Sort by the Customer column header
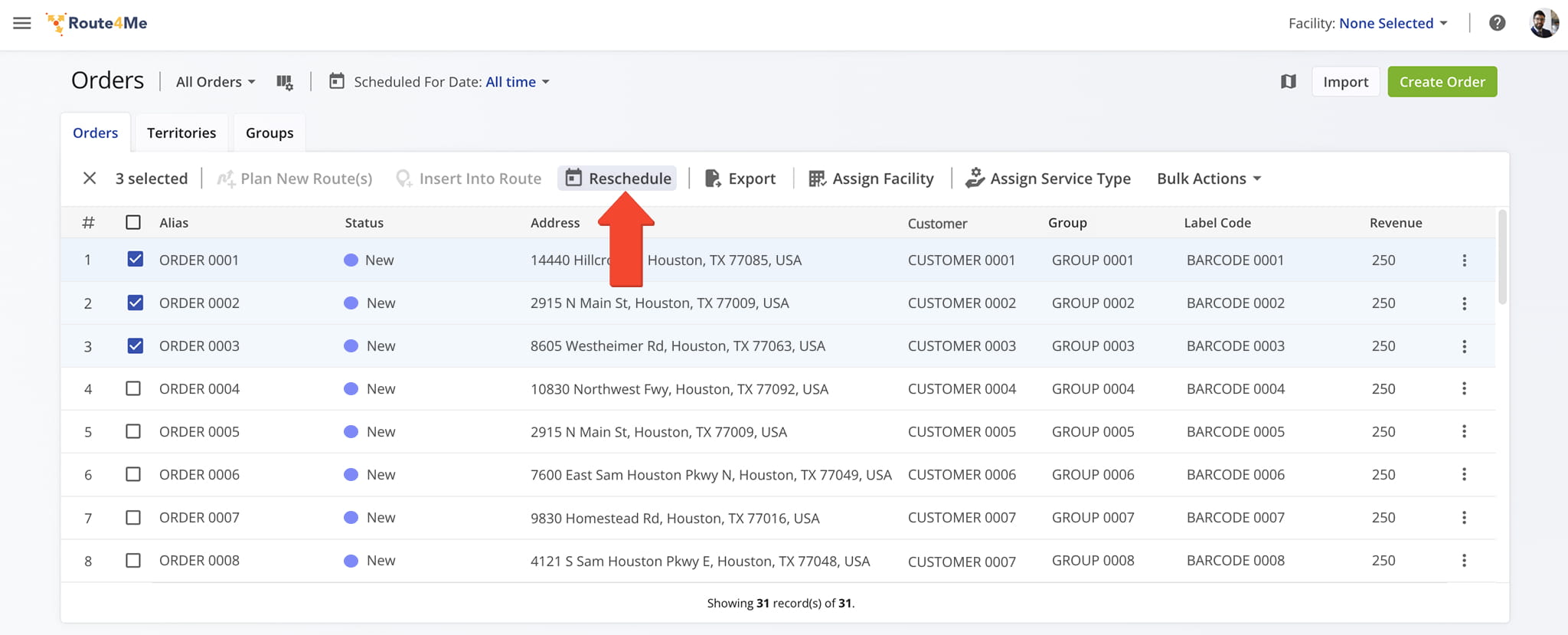The image size is (1568, 635). 937,224
